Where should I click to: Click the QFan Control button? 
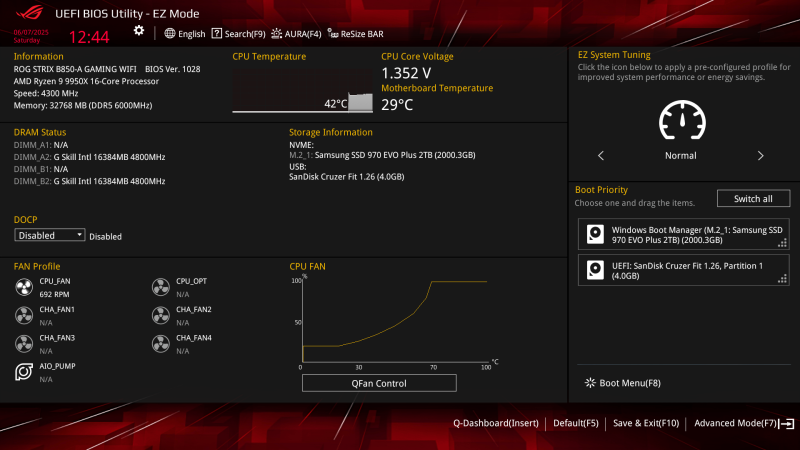(379, 383)
